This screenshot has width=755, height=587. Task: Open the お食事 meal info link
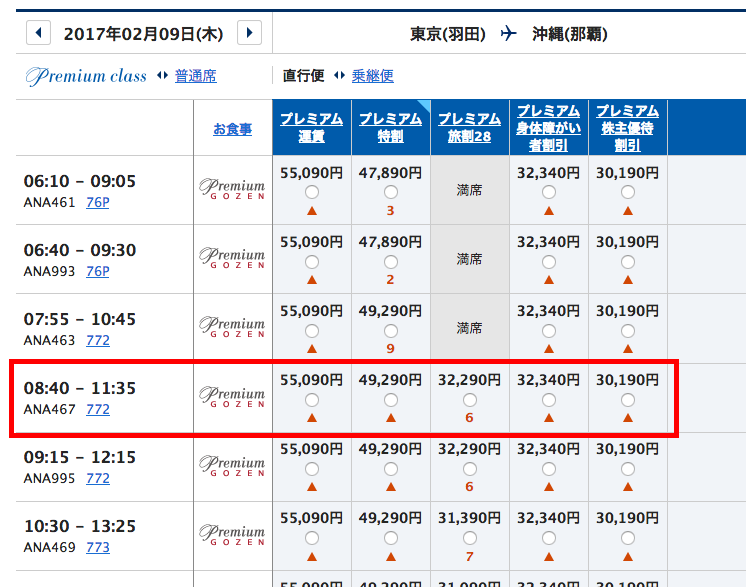coord(232,128)
